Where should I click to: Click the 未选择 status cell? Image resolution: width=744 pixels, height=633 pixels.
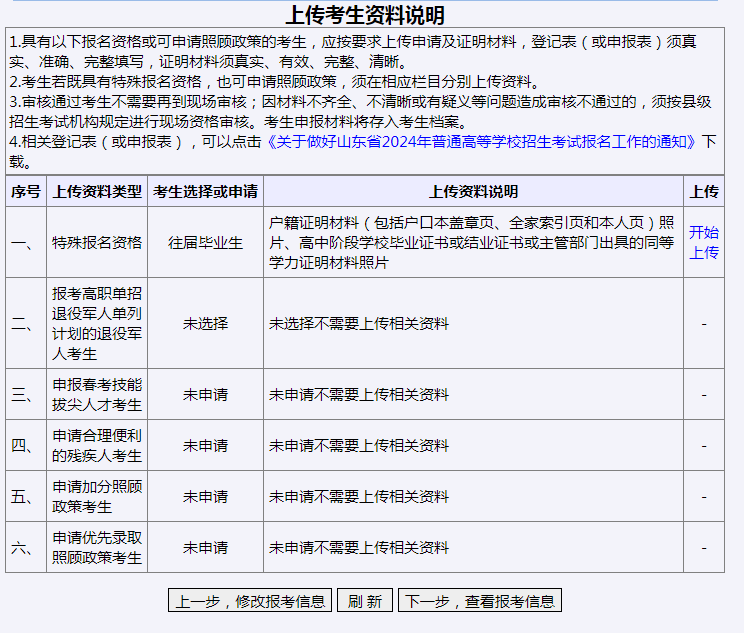205,323
